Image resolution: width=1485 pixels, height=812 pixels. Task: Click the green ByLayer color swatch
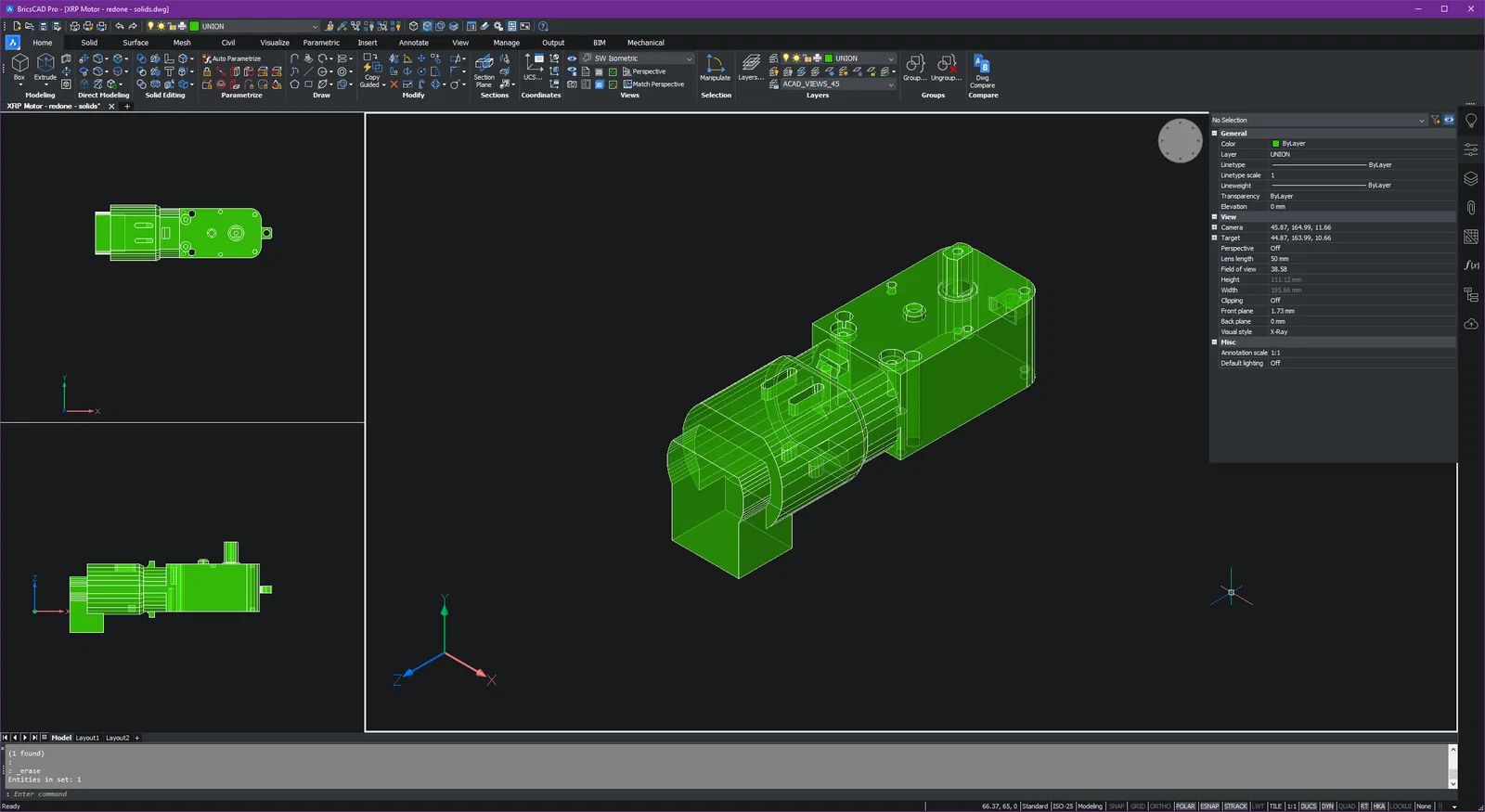1275,144
